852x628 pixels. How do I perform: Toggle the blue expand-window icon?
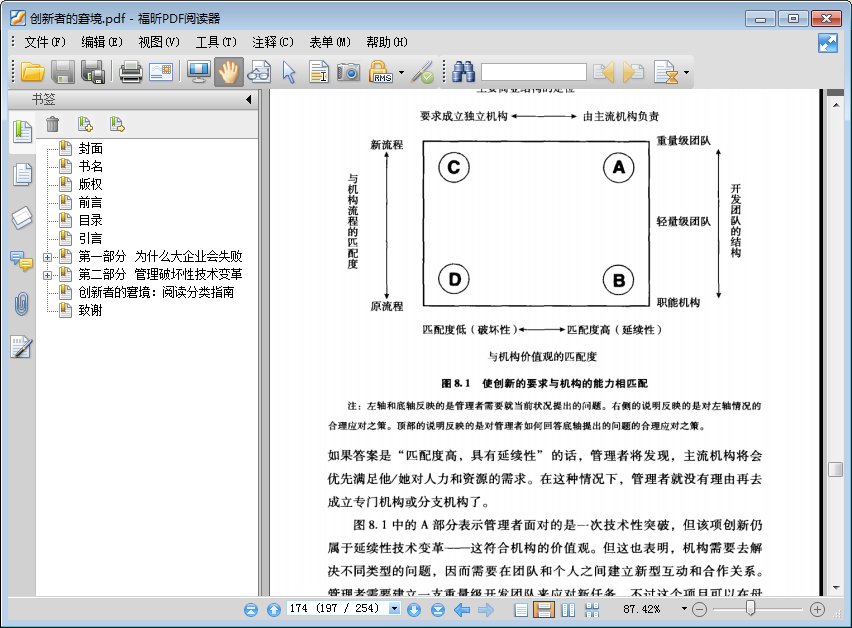[x=828, y=43]
